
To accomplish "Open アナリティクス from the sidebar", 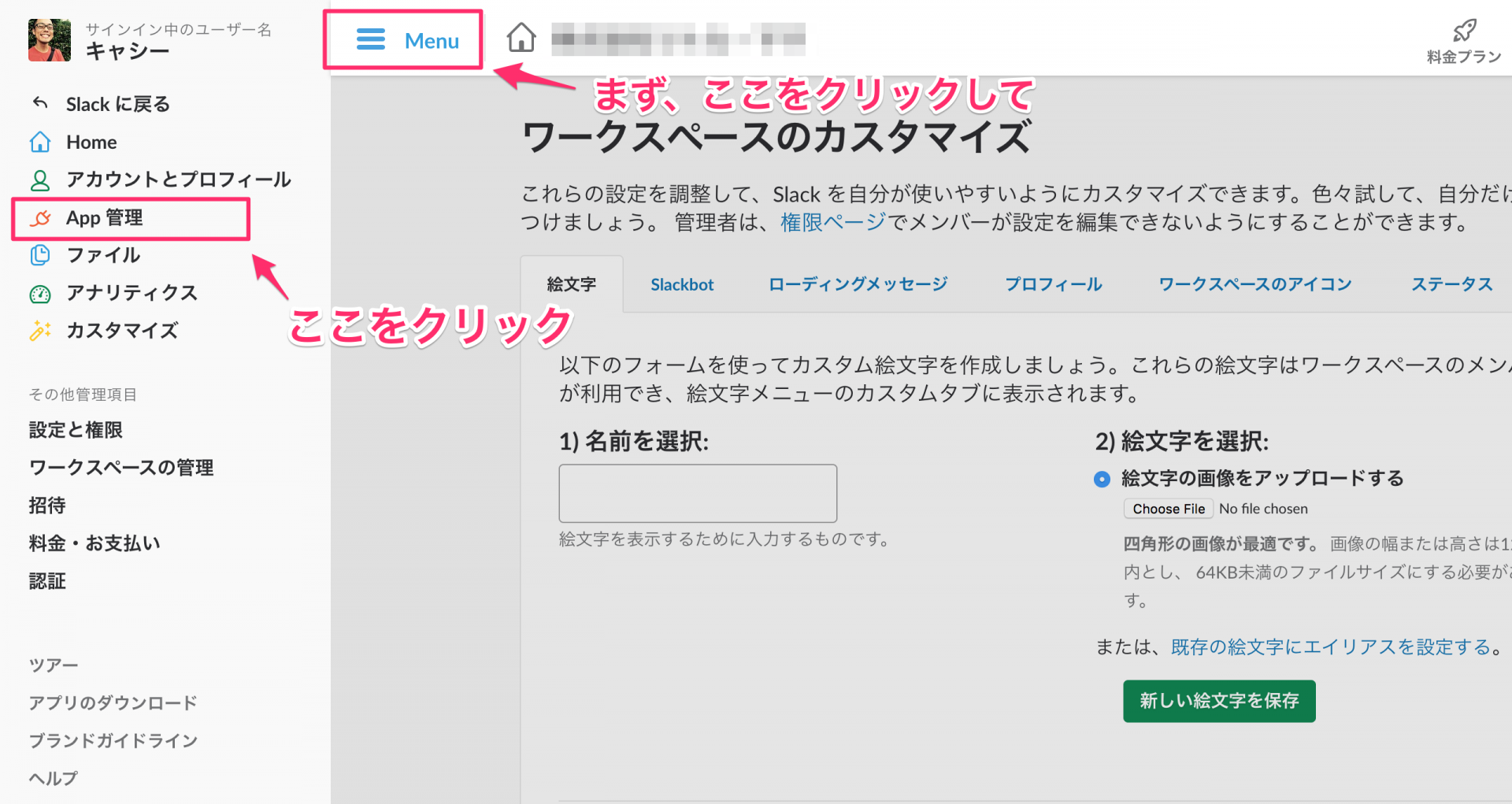I will tap(132, 293).
